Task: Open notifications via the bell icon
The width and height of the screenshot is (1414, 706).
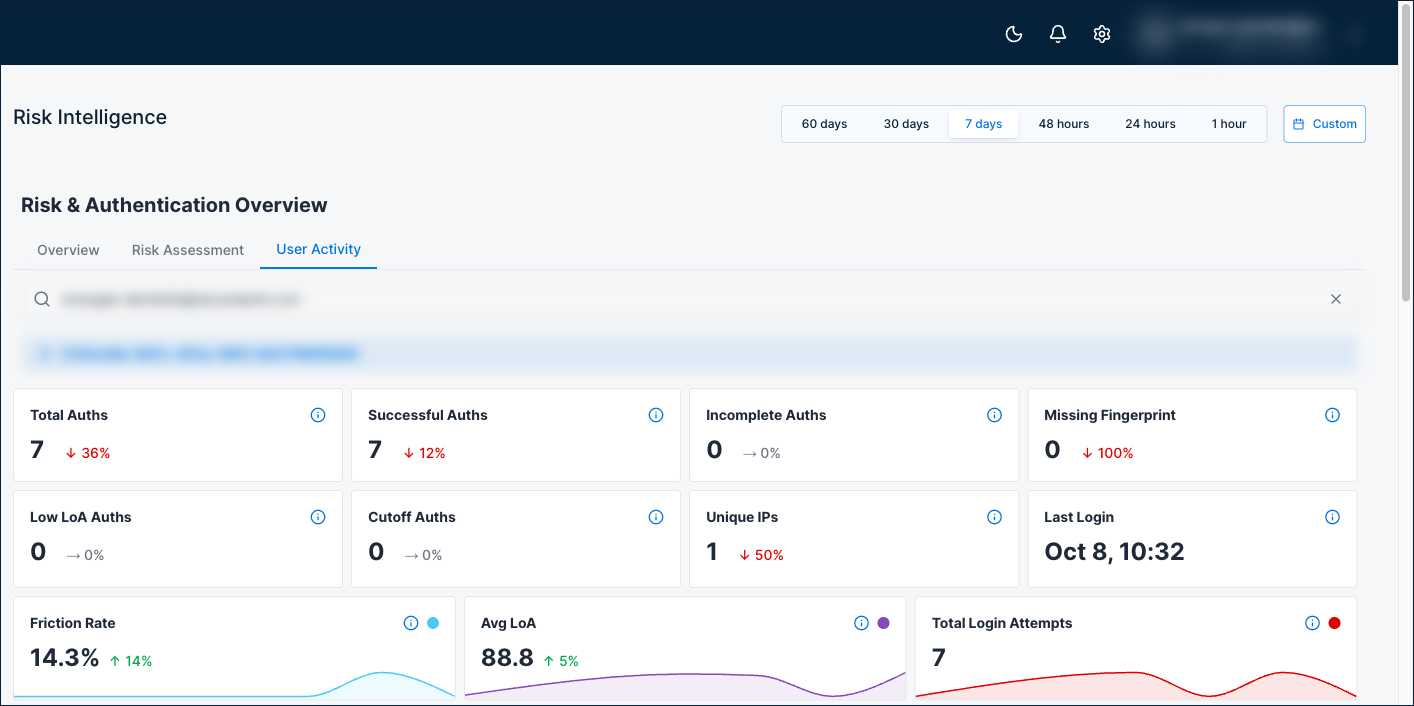Action: [x=1058, y=34]
